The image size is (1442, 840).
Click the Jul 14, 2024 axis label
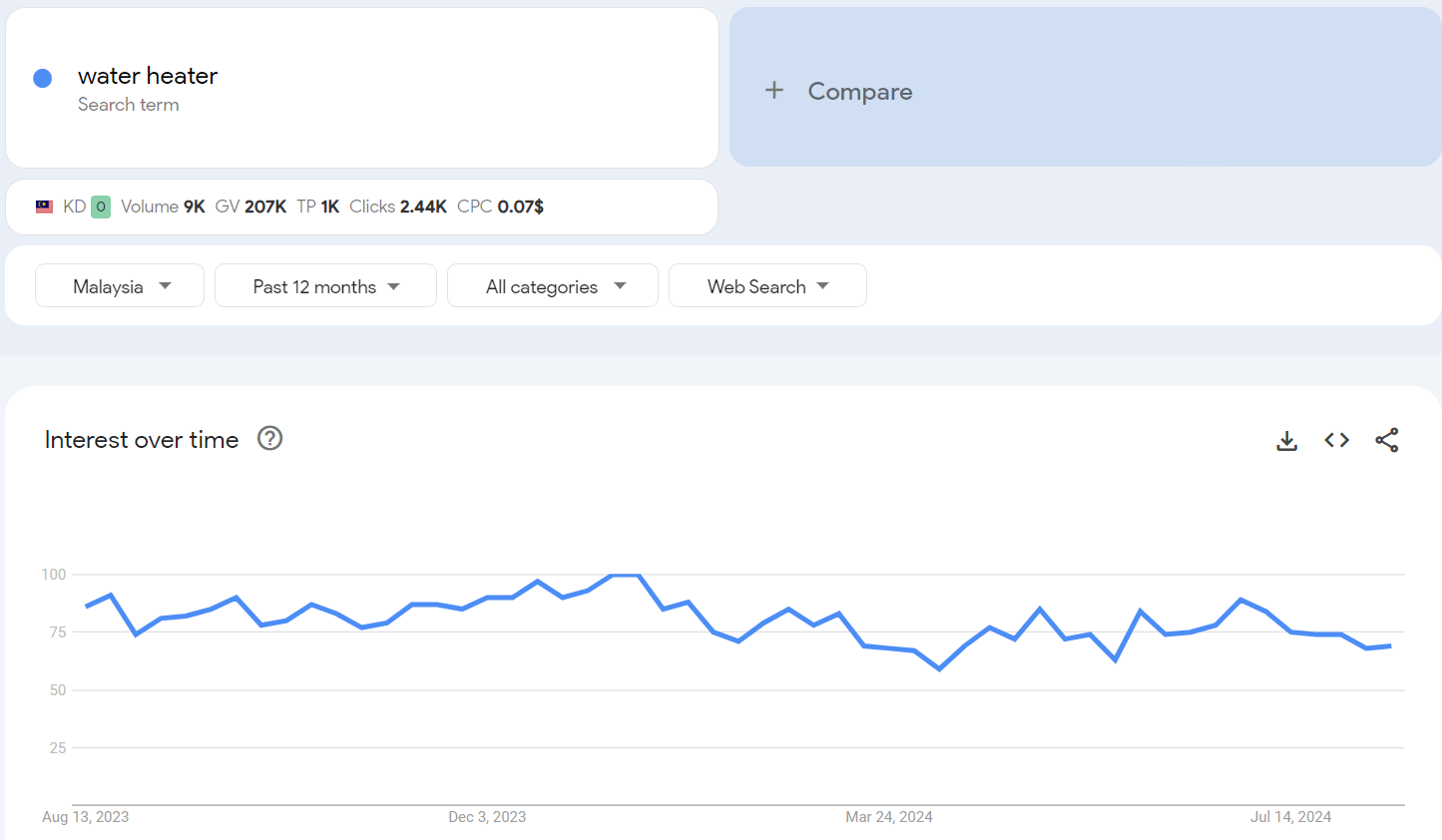pyautogui.click(x=1290, y=816)
